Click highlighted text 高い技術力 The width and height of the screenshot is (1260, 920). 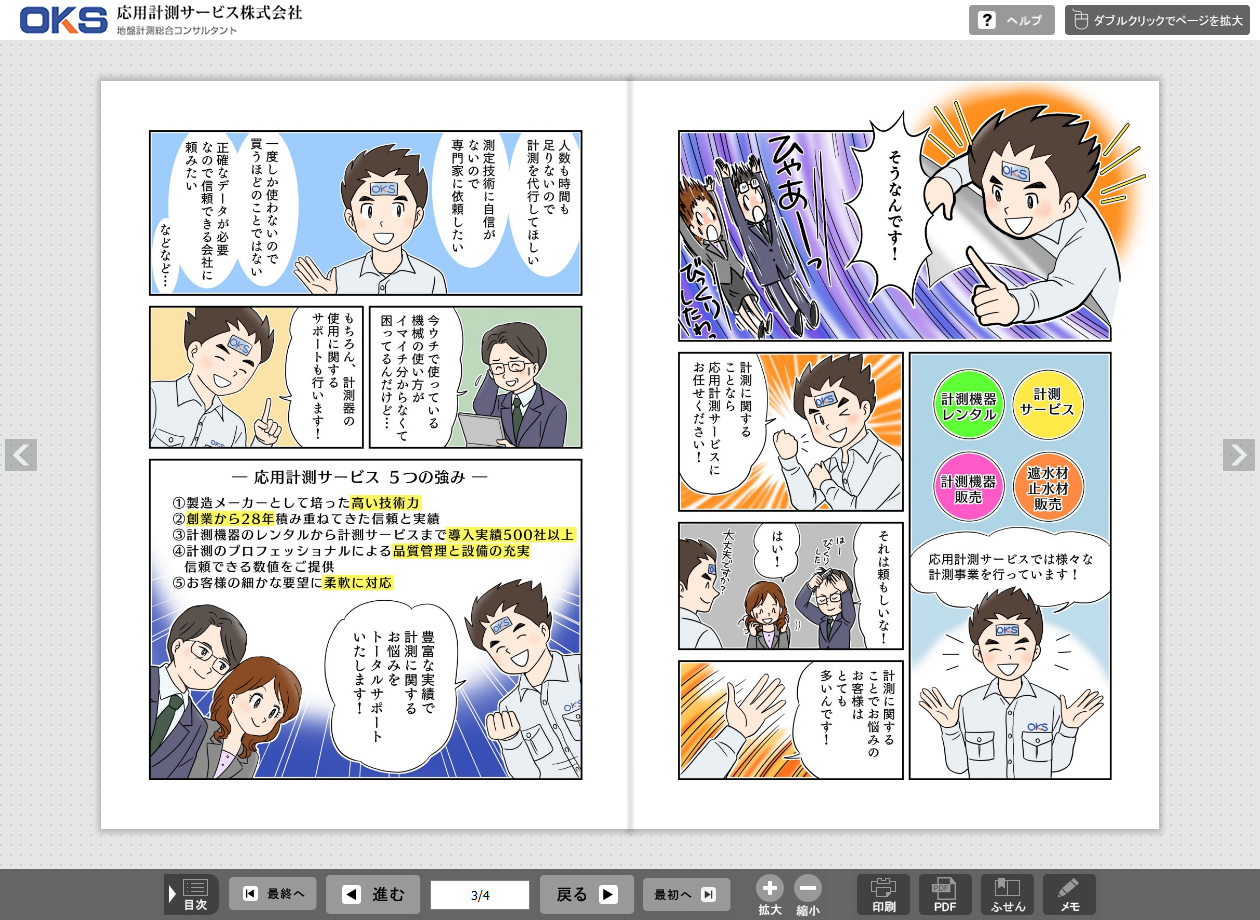pyautogui.click(x=385, y=502)
